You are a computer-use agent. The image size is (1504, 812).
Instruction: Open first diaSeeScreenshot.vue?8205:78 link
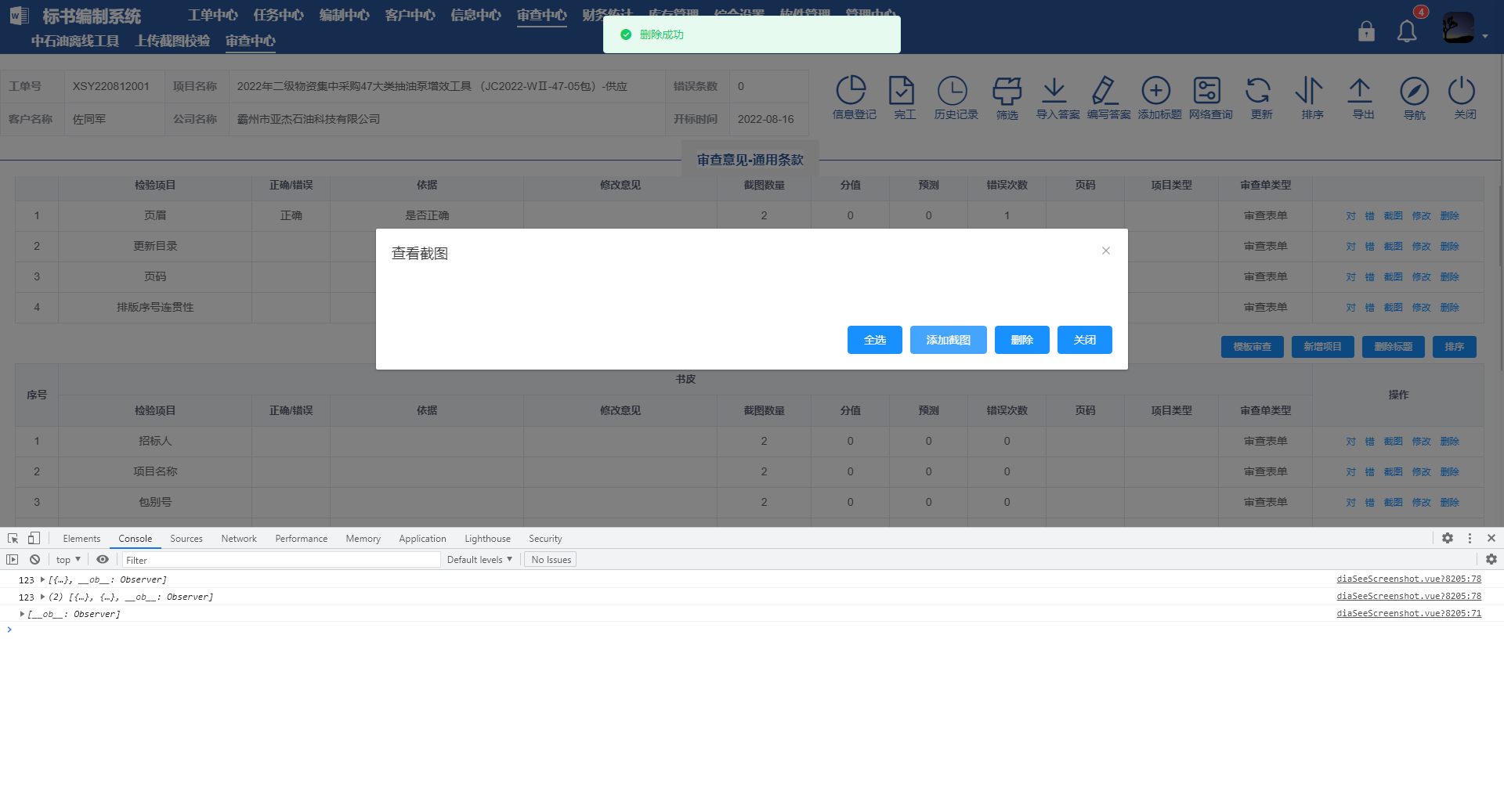coord(1408,579)
